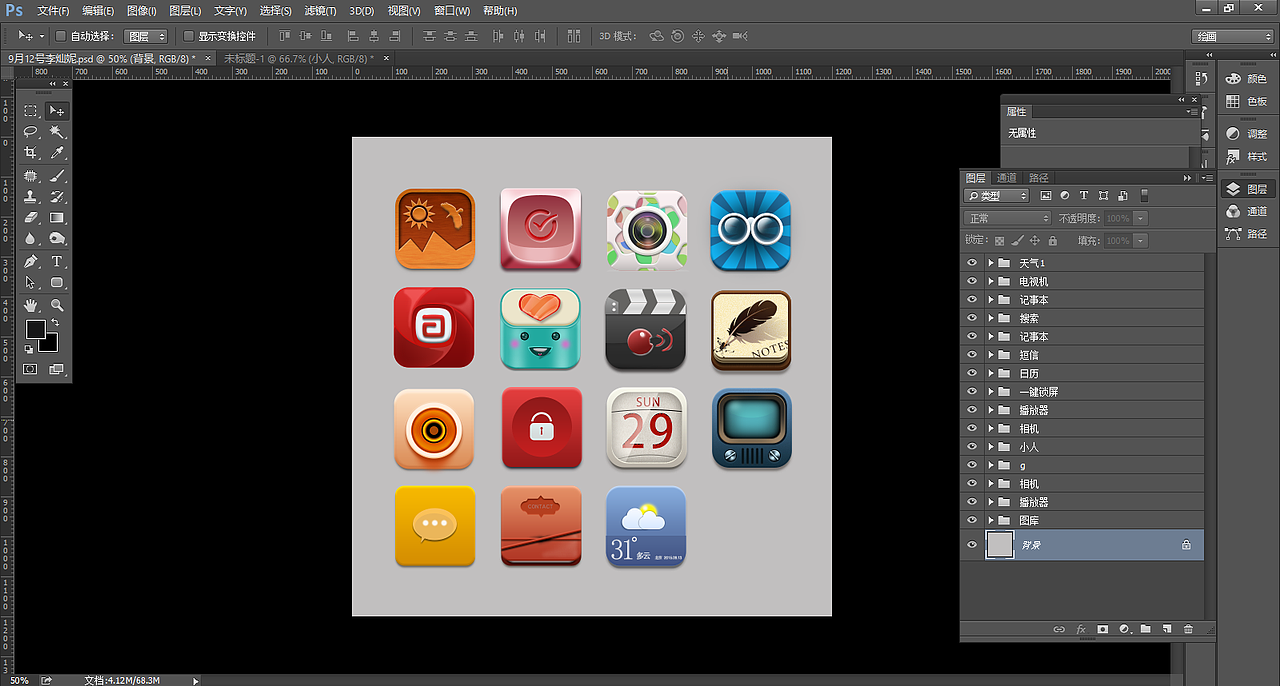
Task: Filter layers by type (T) icon
Action: pos(1084,196)
